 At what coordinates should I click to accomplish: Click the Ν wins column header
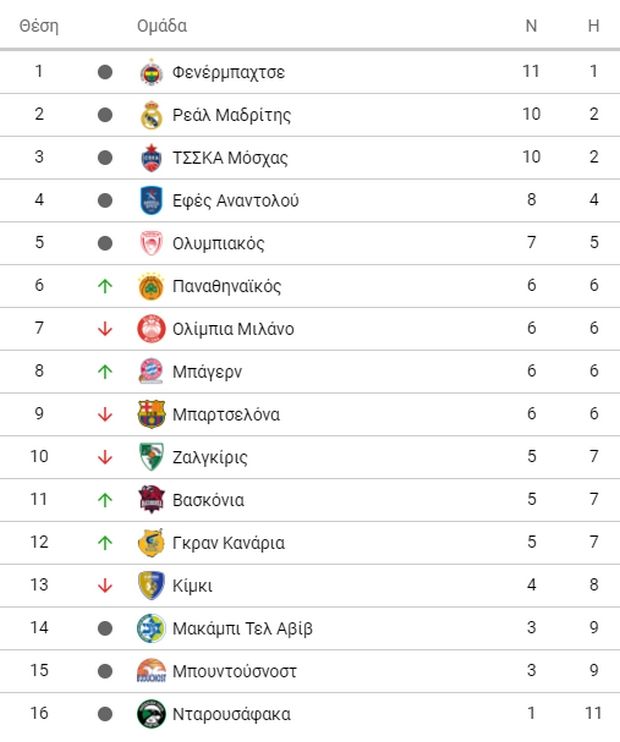531,26
